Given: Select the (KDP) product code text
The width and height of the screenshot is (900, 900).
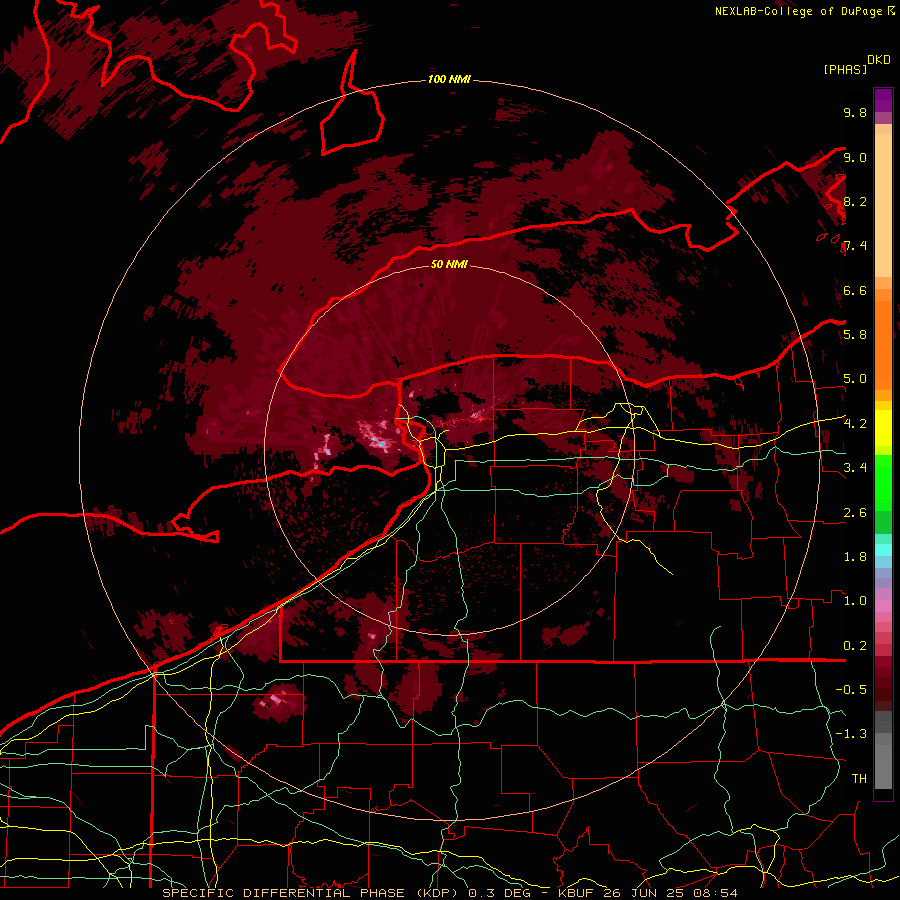Looking at the screenshot, I should [x=439, y=893].
